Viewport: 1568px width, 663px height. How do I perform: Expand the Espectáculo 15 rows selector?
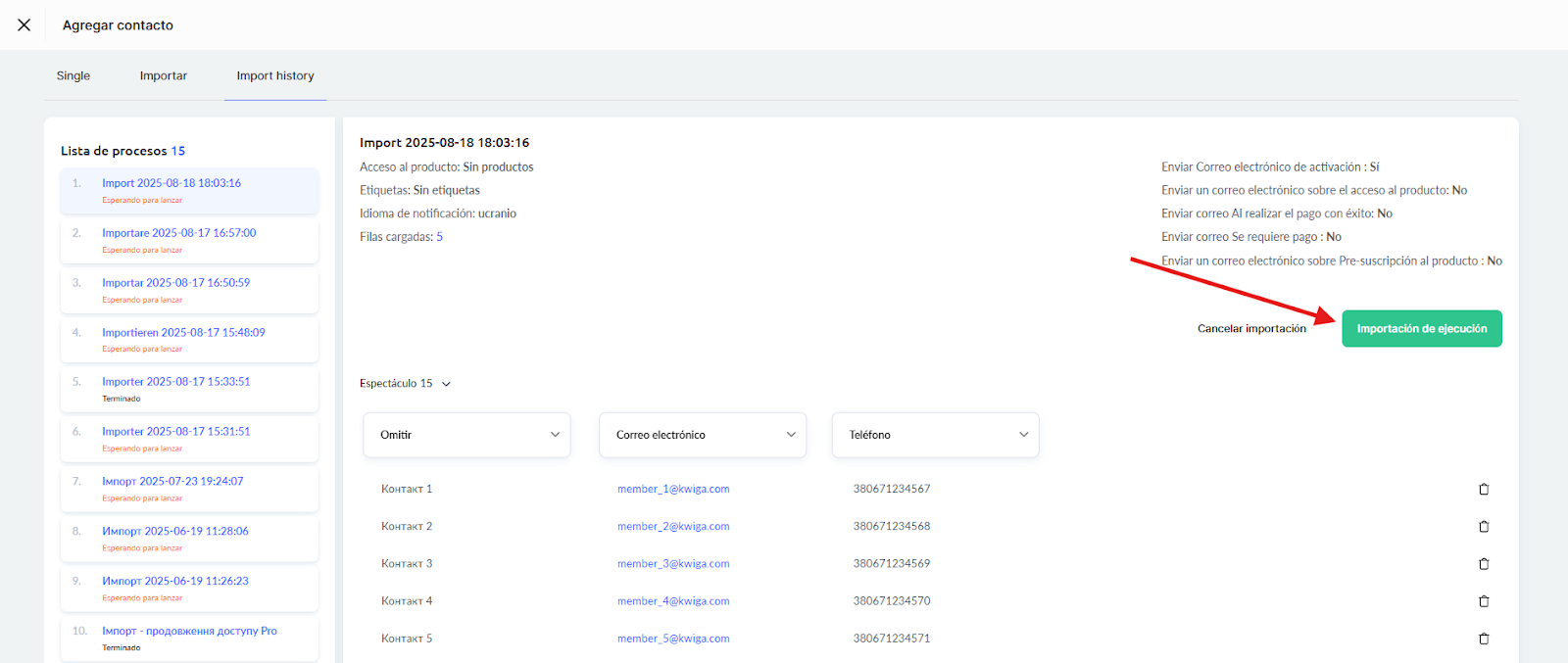(405, 384)
